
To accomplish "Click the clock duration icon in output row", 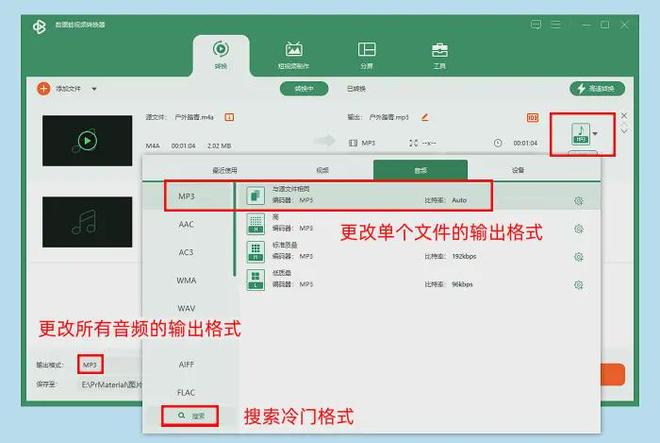I will [498, 143].
